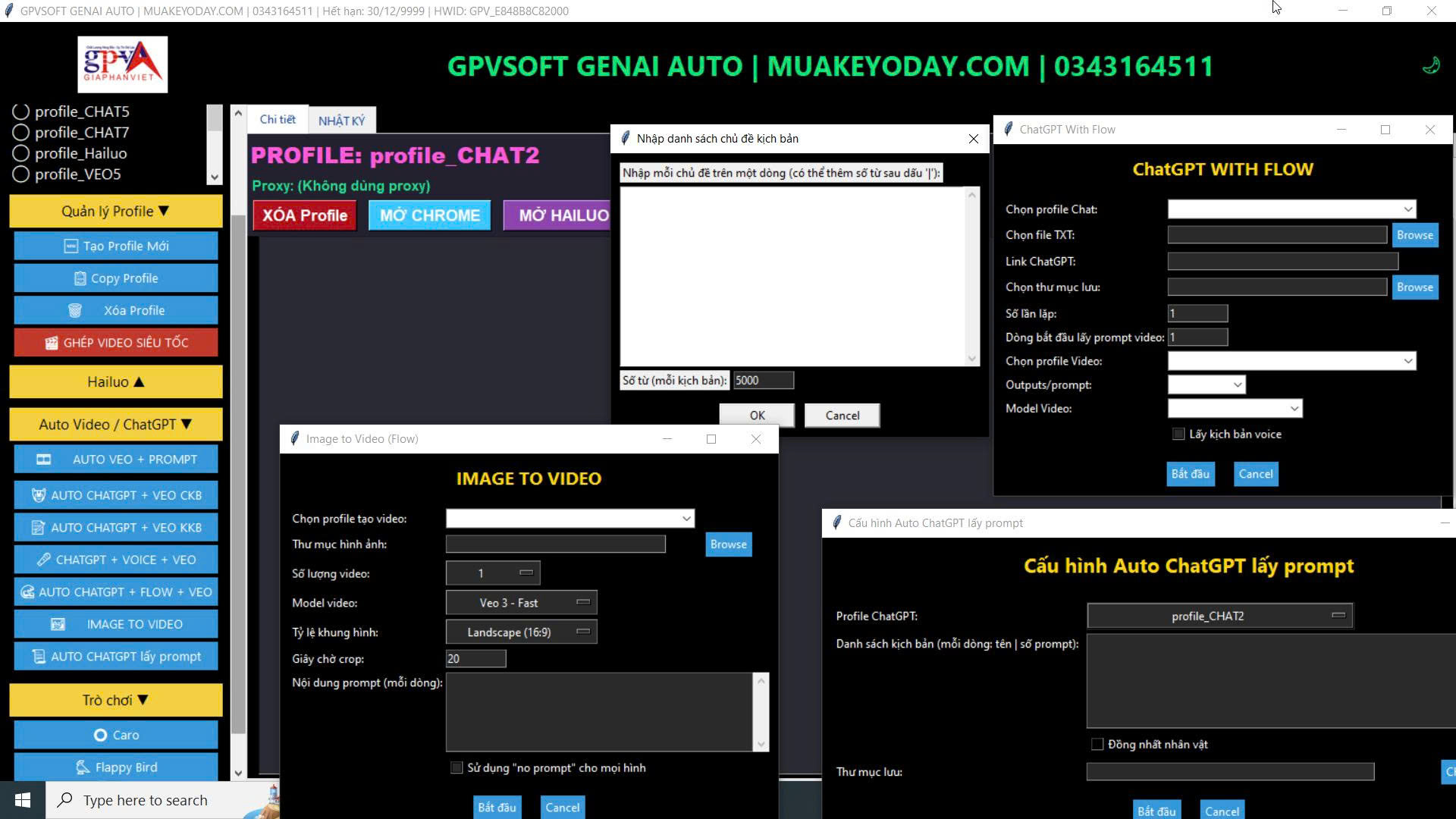Select the profile_CHAT7 radio button
This screenshot has height=819, width=1456.
click(21, 133)
